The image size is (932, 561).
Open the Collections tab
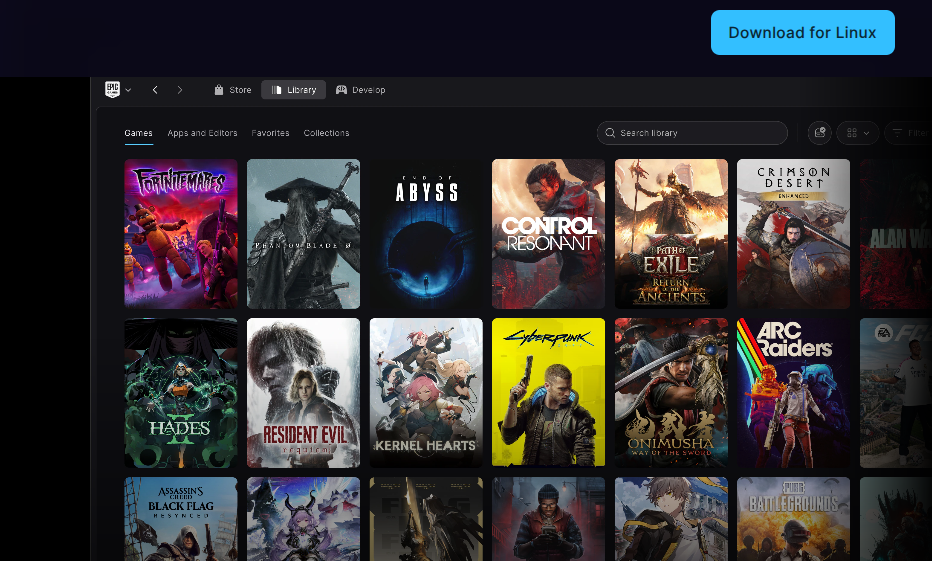tap(326, 133)
